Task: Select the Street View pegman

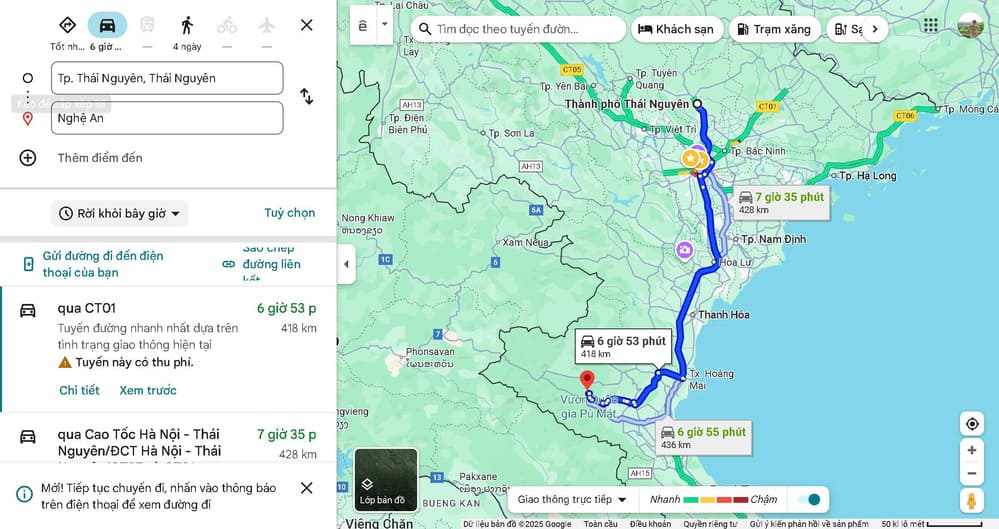Action: pos(972,501)
